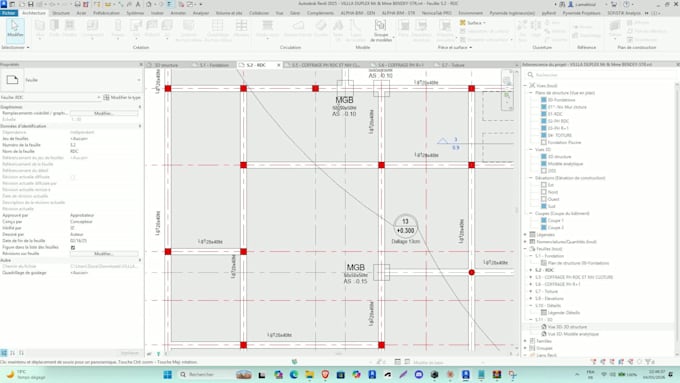Toggle Figure dans la liste des feuilles checkbox
Viewport: 680px width, 383px height.
(x=73, y=247)
